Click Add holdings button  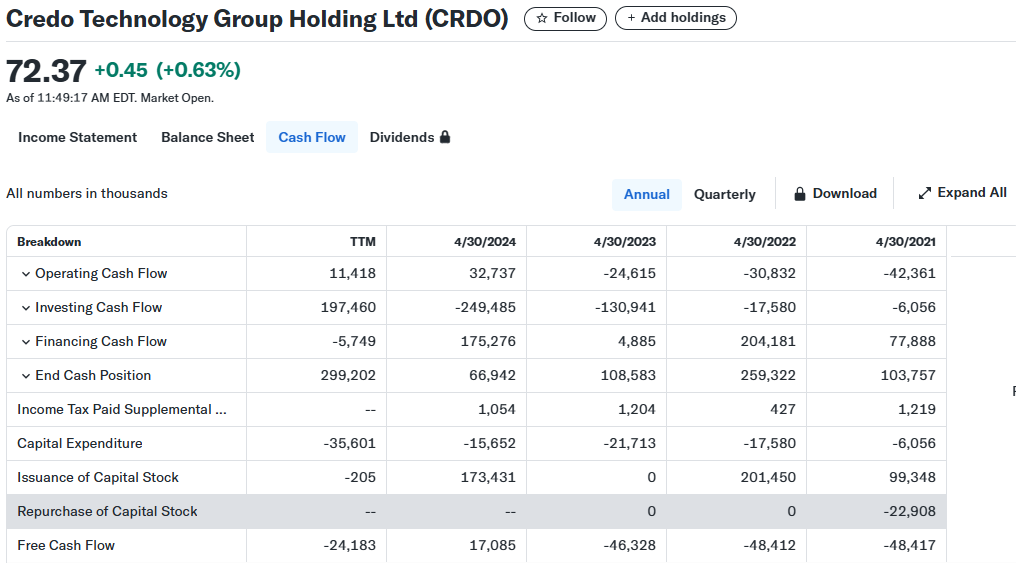click(676, 18)
